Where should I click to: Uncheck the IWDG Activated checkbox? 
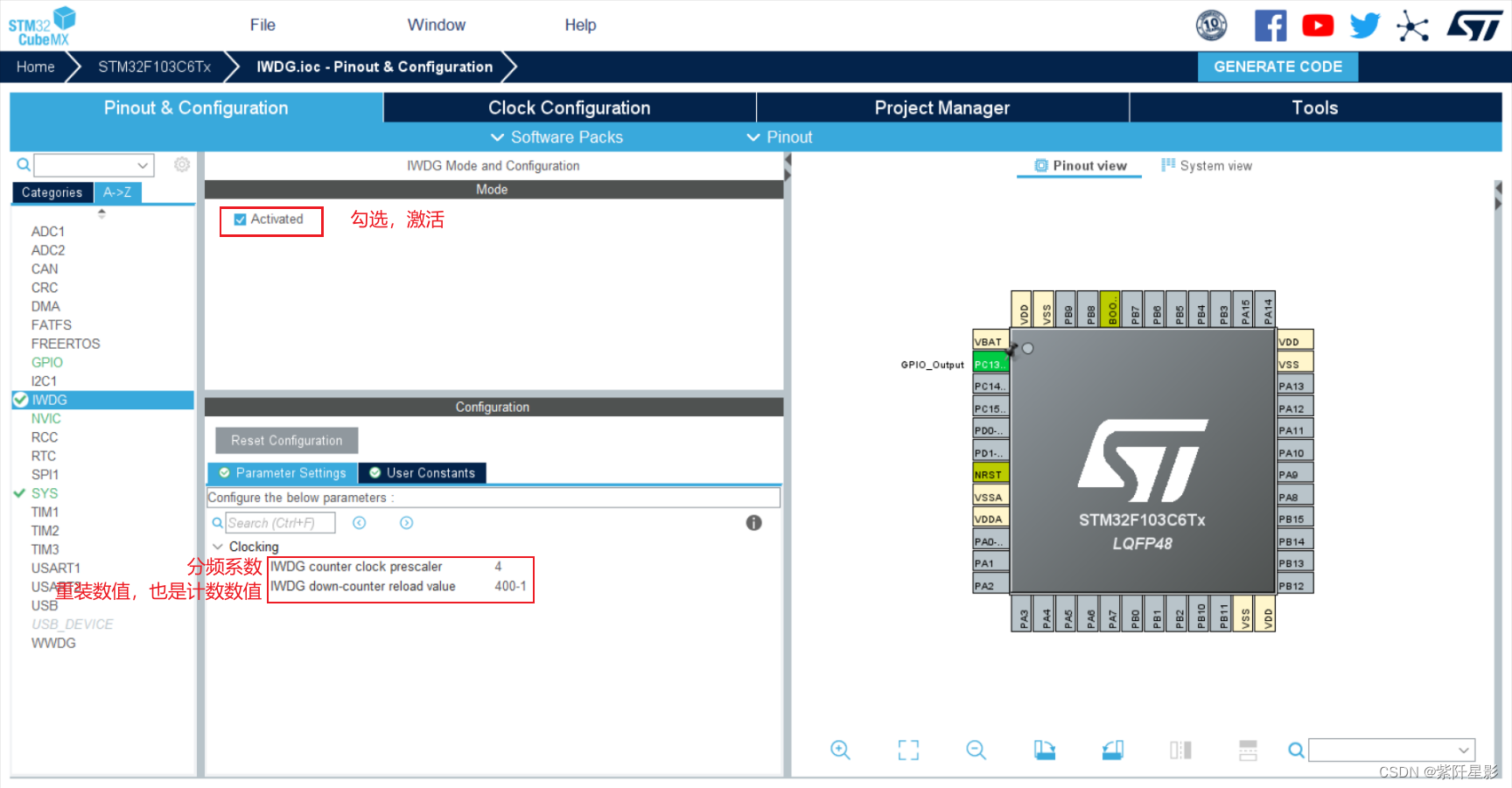coord(240,220)
